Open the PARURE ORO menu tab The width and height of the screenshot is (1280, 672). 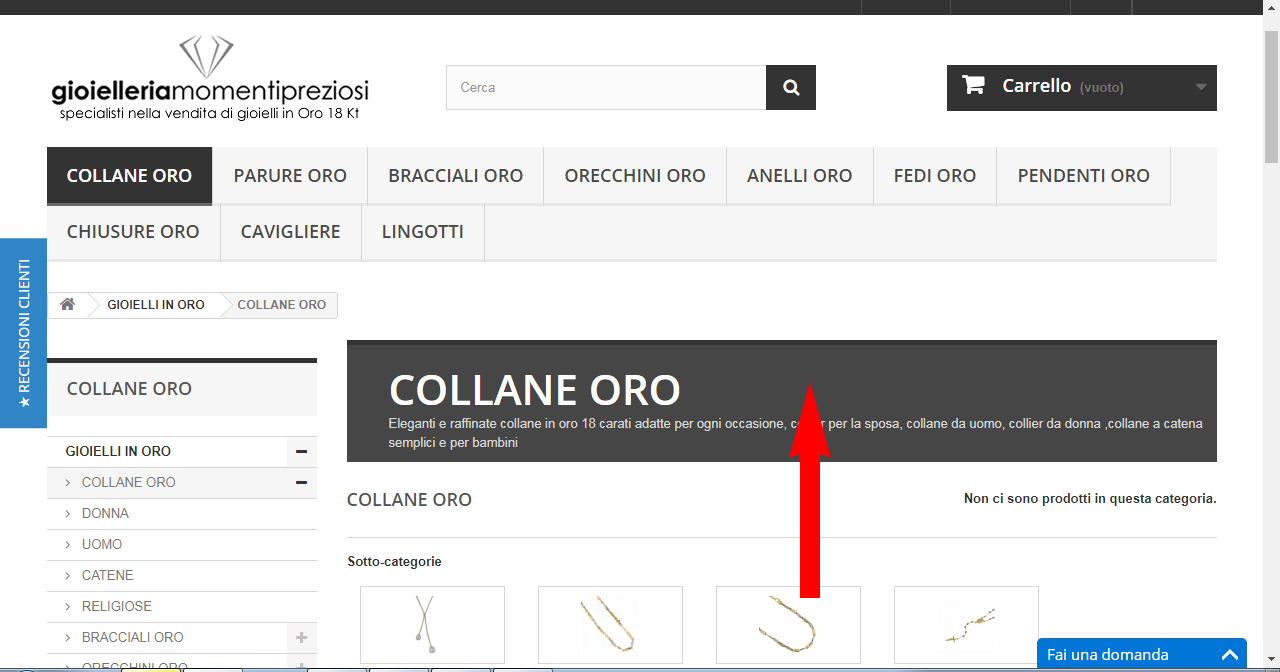click(x=290, y=176)
